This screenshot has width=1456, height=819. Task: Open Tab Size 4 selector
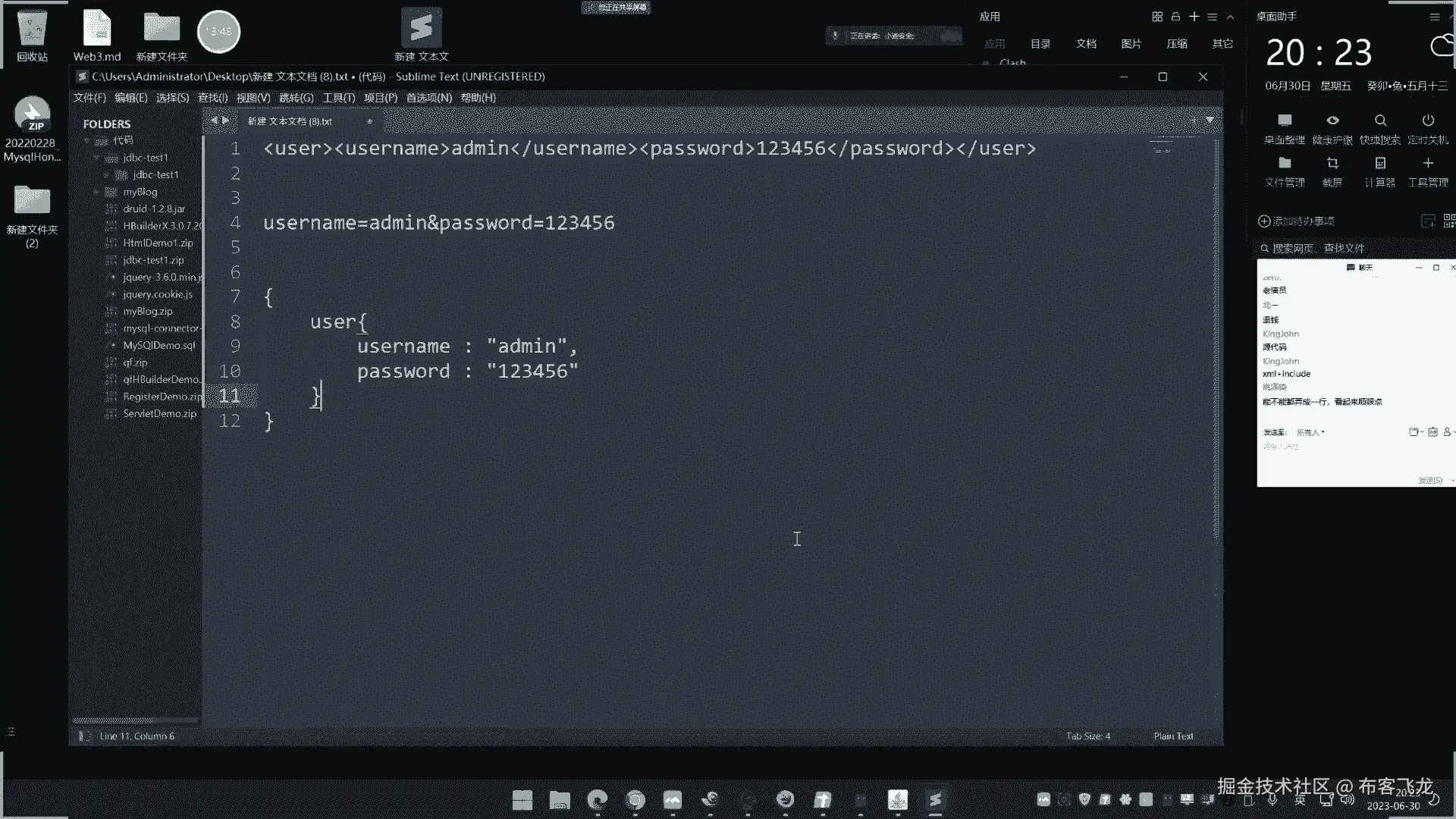[x=1087, y=736]
